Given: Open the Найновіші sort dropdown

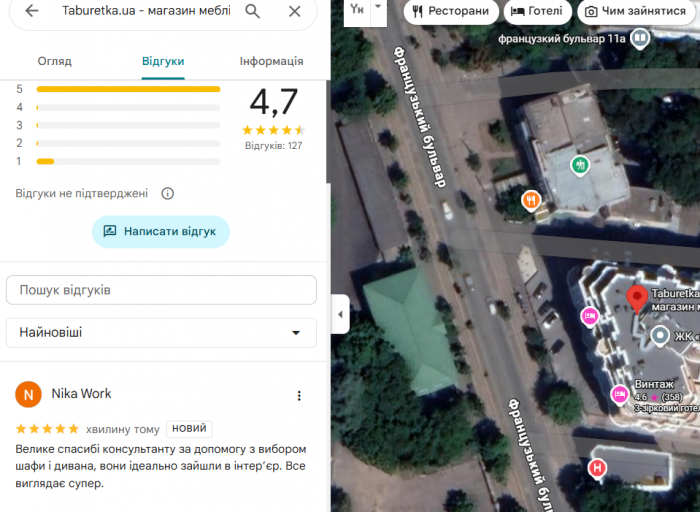Looking at the screenshot, I should [161, 333].
